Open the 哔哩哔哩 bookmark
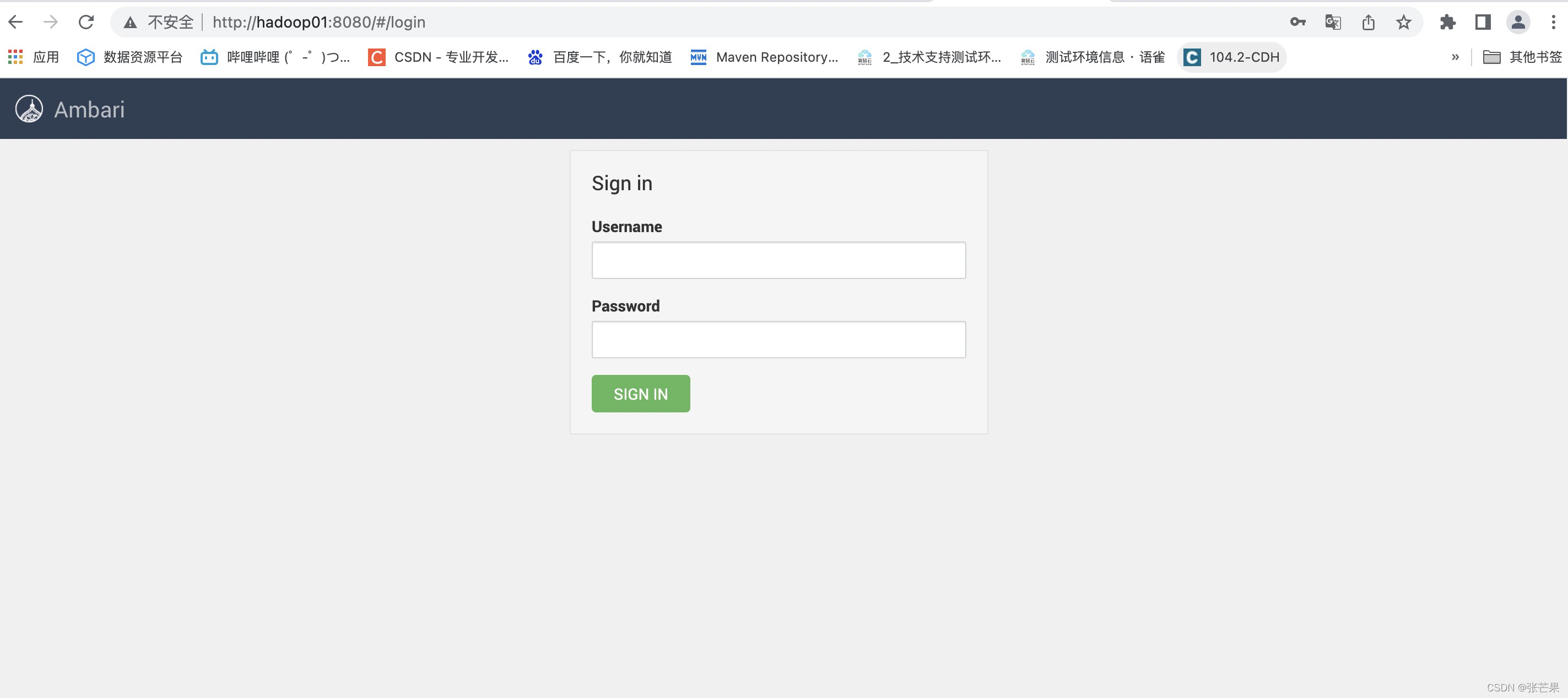This screenshot has width=1568, height=698. tap(275, 57)
